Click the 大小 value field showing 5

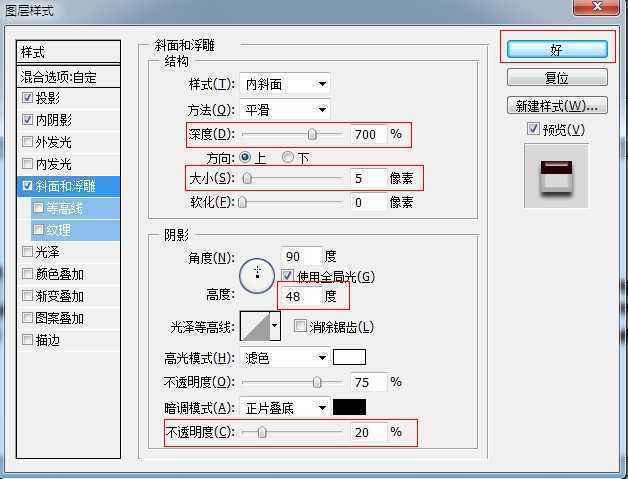click(368, 178)
